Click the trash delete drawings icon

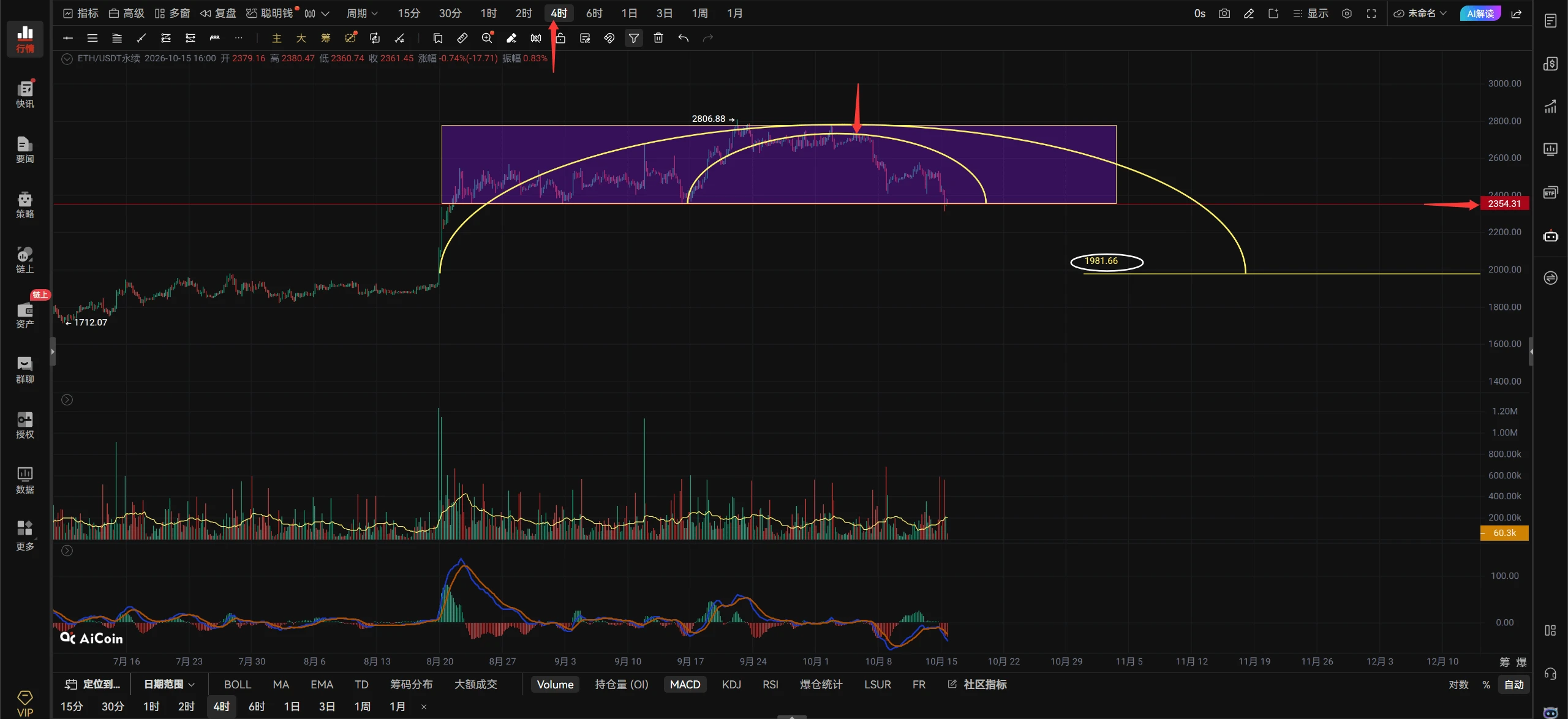coord(658,38)
